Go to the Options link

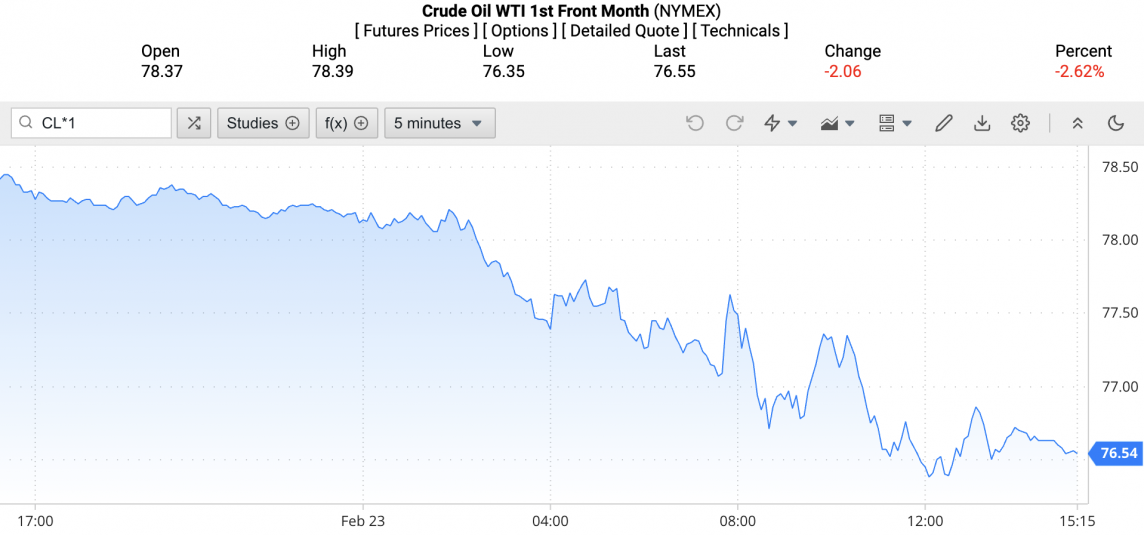pyautogui.click(x=520, y=31)
